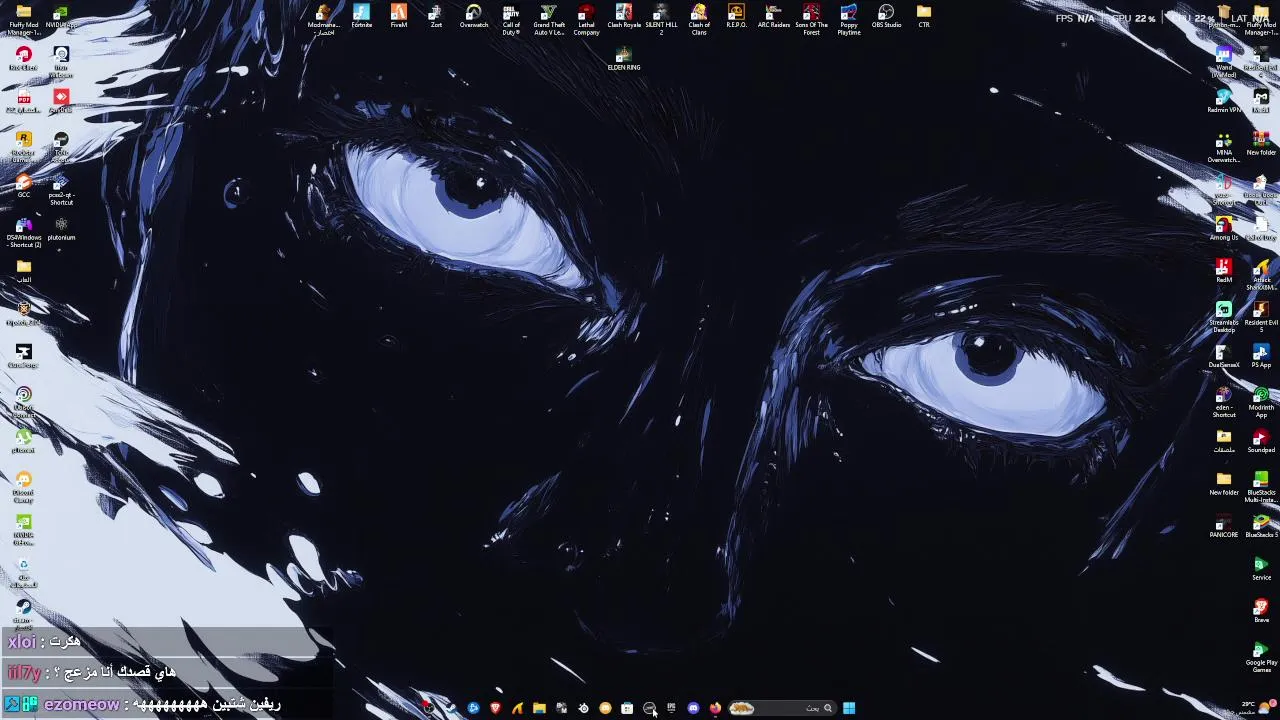
Task: Open Discord from the taskbar
Action: tap(693, 708)
